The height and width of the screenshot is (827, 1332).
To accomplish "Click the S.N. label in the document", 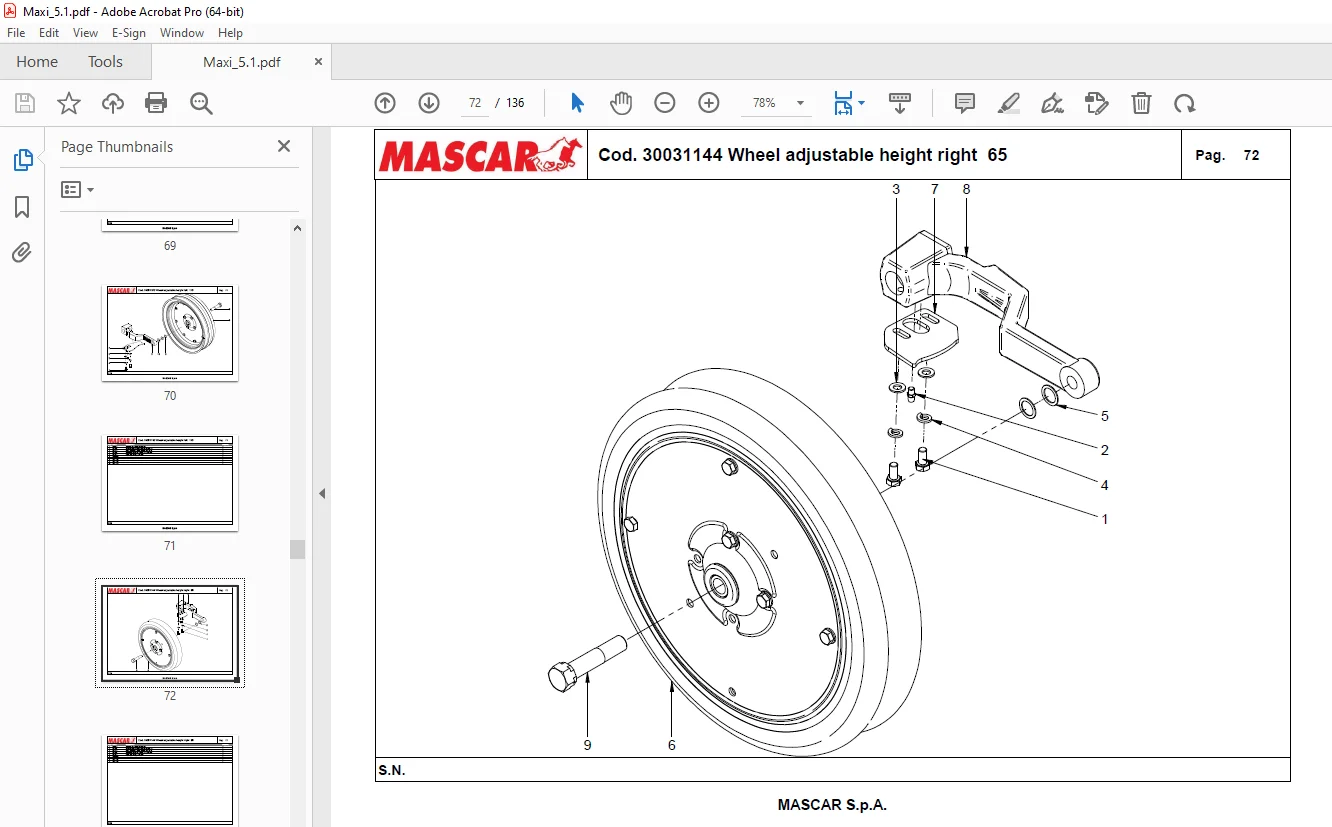I will click(x=392, y=770).
